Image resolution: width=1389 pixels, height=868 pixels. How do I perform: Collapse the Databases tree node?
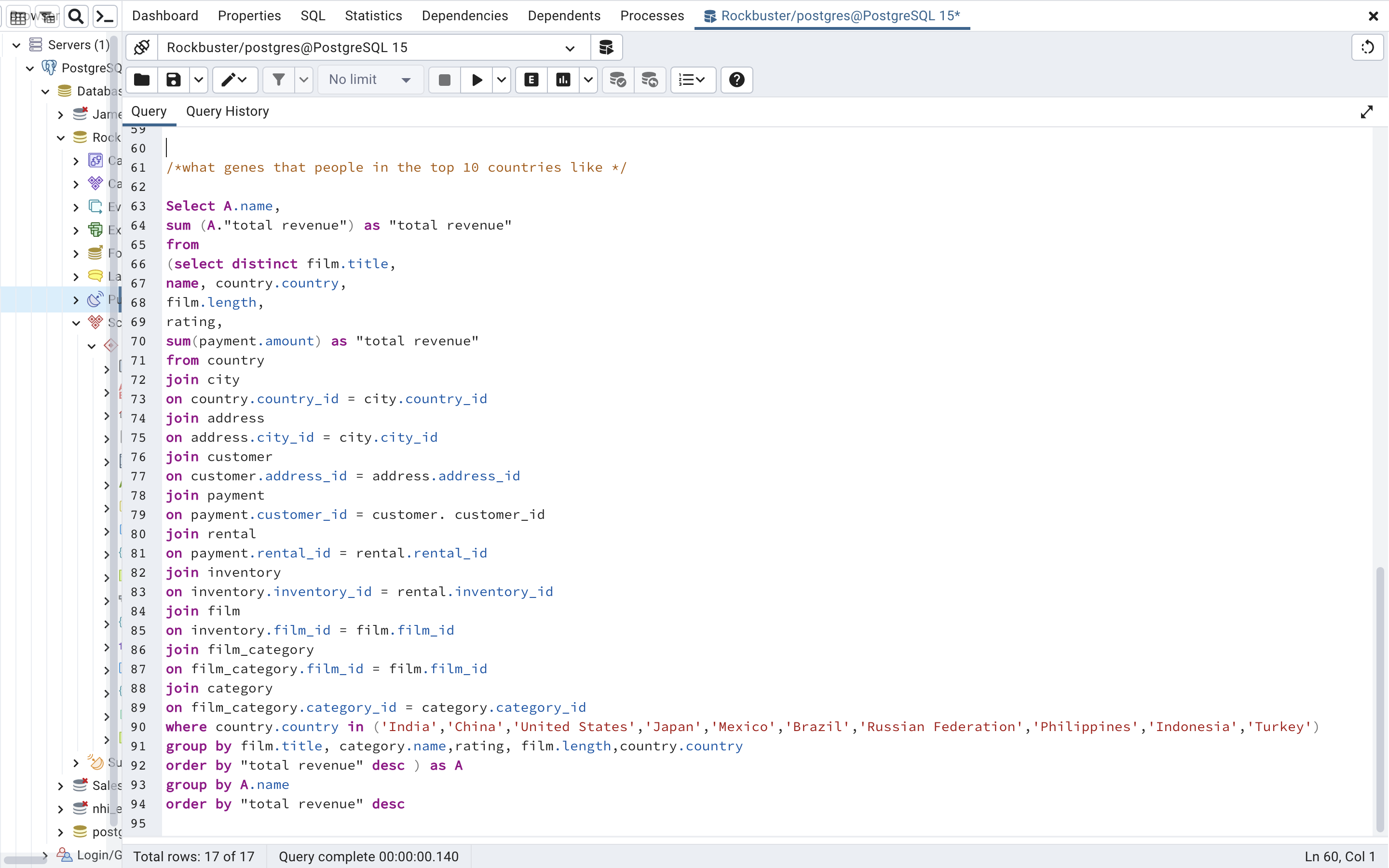coord(46,91)
